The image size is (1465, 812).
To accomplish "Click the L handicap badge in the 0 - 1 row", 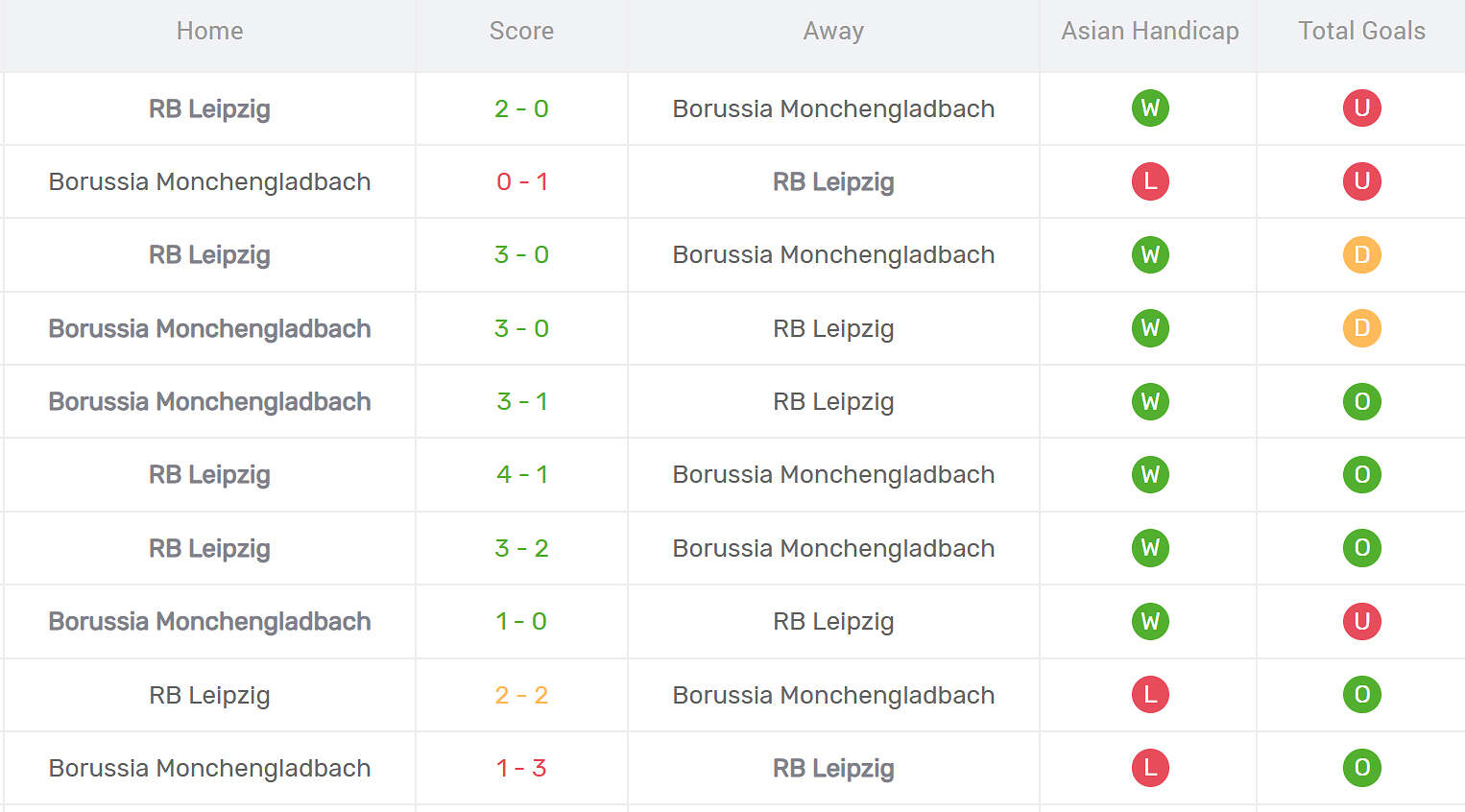I will pyautogui.click(x=1150, y=181).
